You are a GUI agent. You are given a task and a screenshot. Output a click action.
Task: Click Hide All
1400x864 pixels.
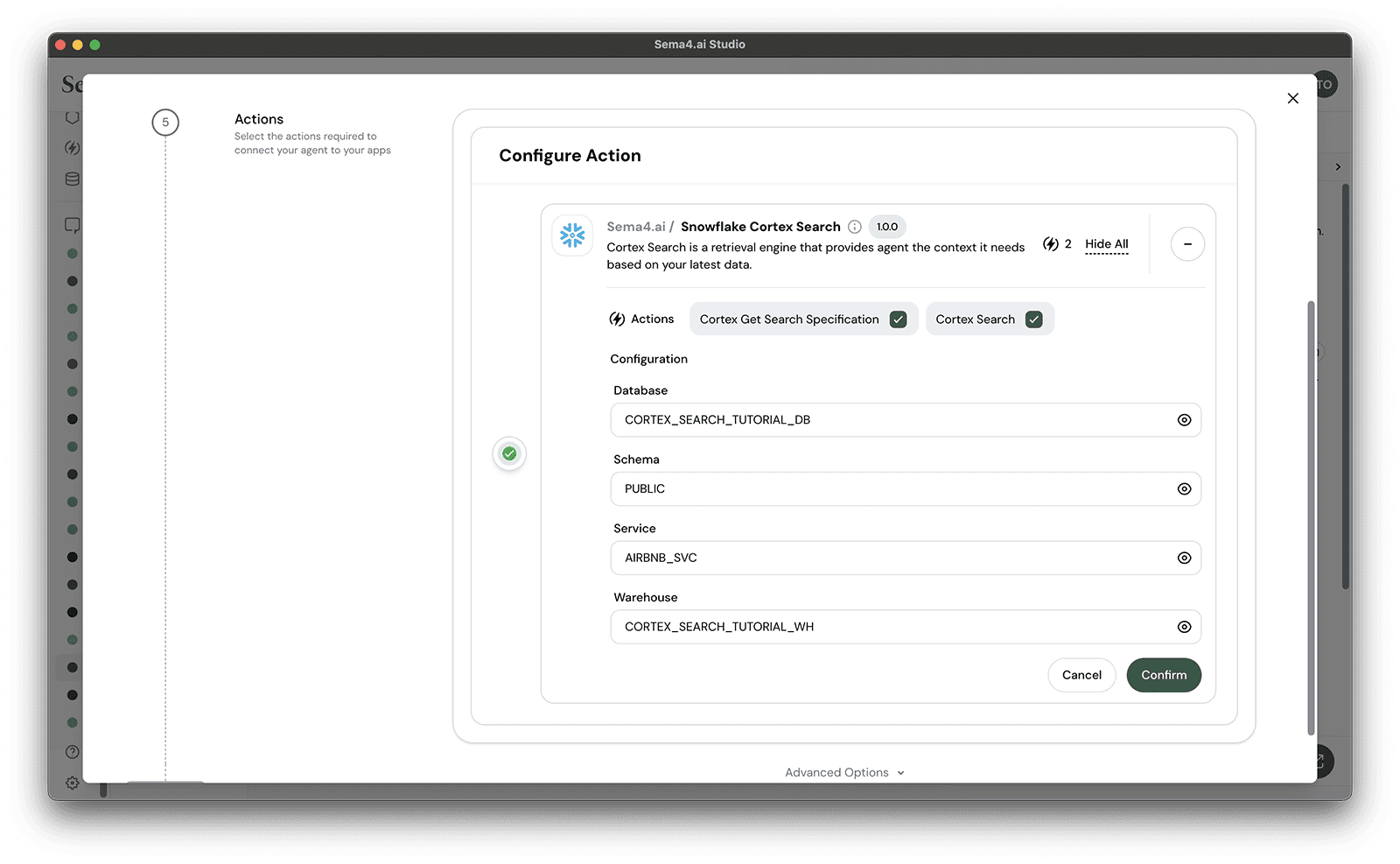(1106, 244)
